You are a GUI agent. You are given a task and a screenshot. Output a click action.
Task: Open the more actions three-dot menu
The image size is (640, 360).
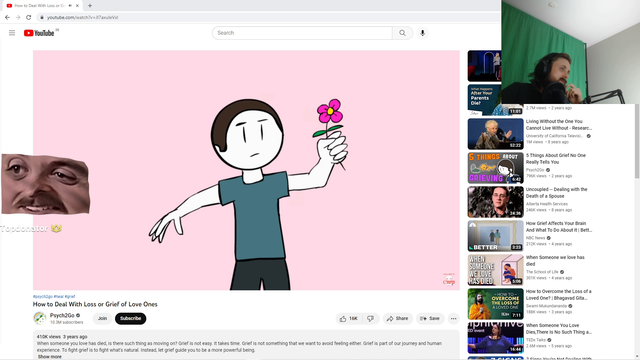click(453, 318)
